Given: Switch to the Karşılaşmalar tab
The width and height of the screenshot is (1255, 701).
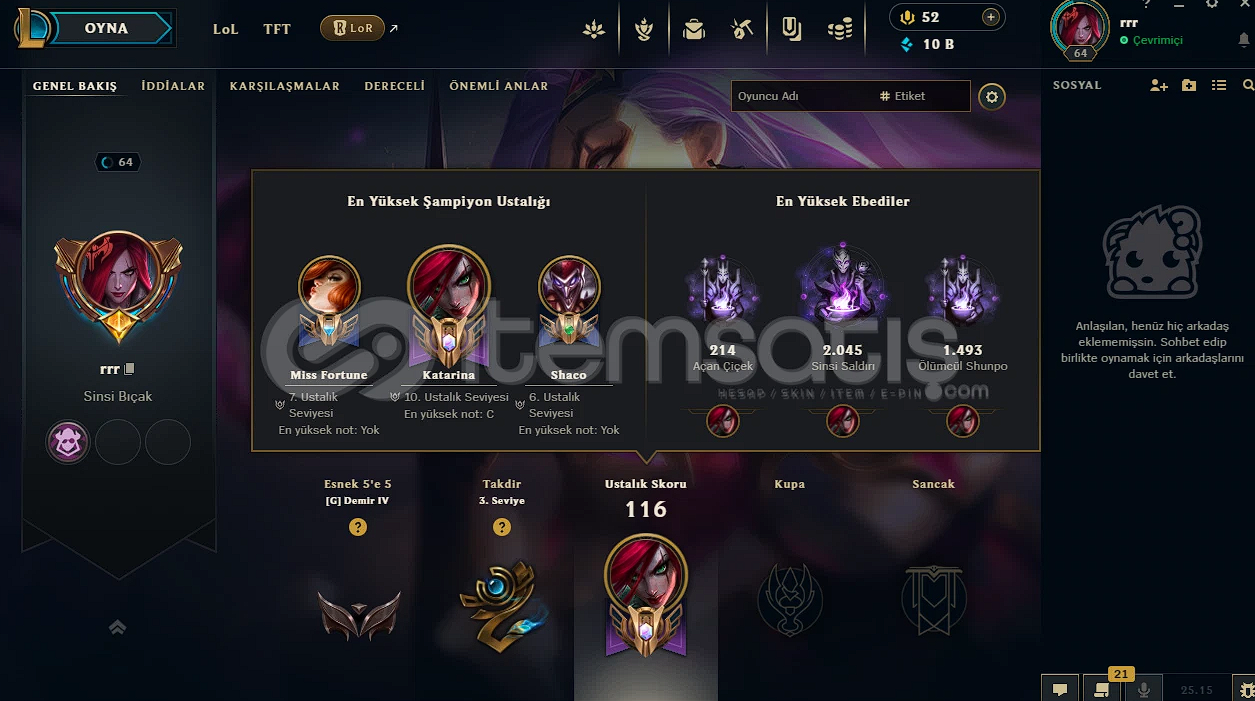Looking at the screenshot, I should (285, 86).
